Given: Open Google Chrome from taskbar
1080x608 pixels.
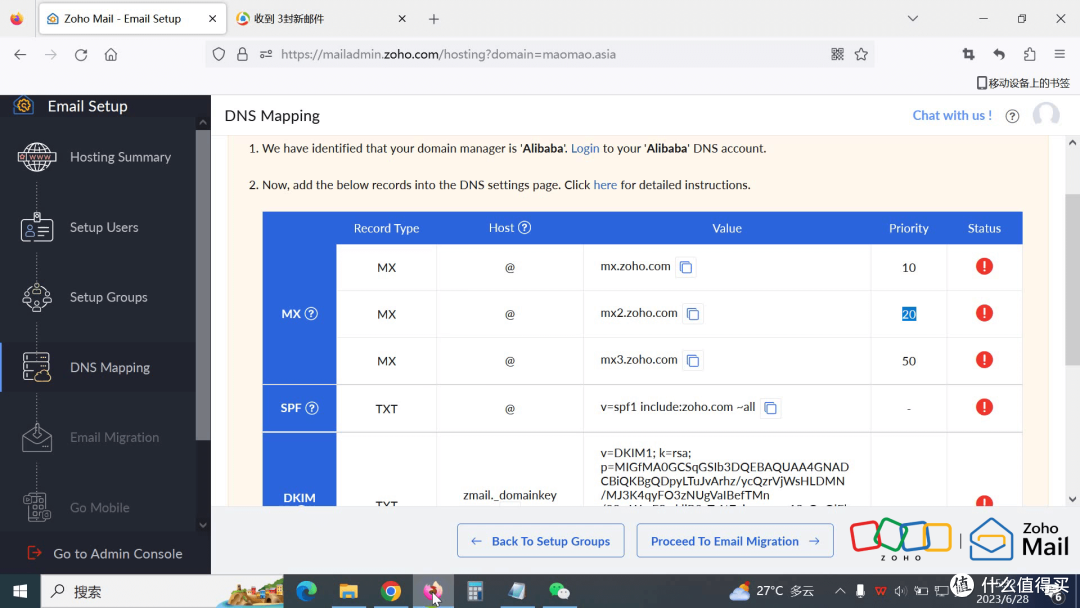Looking at the screenshot, I should click(391, 591).
